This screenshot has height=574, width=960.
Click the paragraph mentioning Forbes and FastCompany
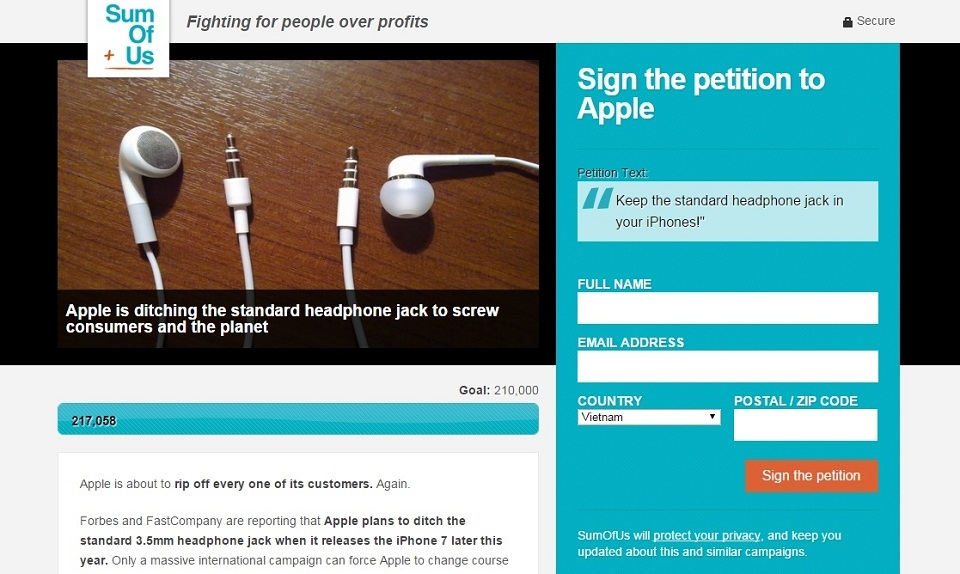[x=294, y=540]
